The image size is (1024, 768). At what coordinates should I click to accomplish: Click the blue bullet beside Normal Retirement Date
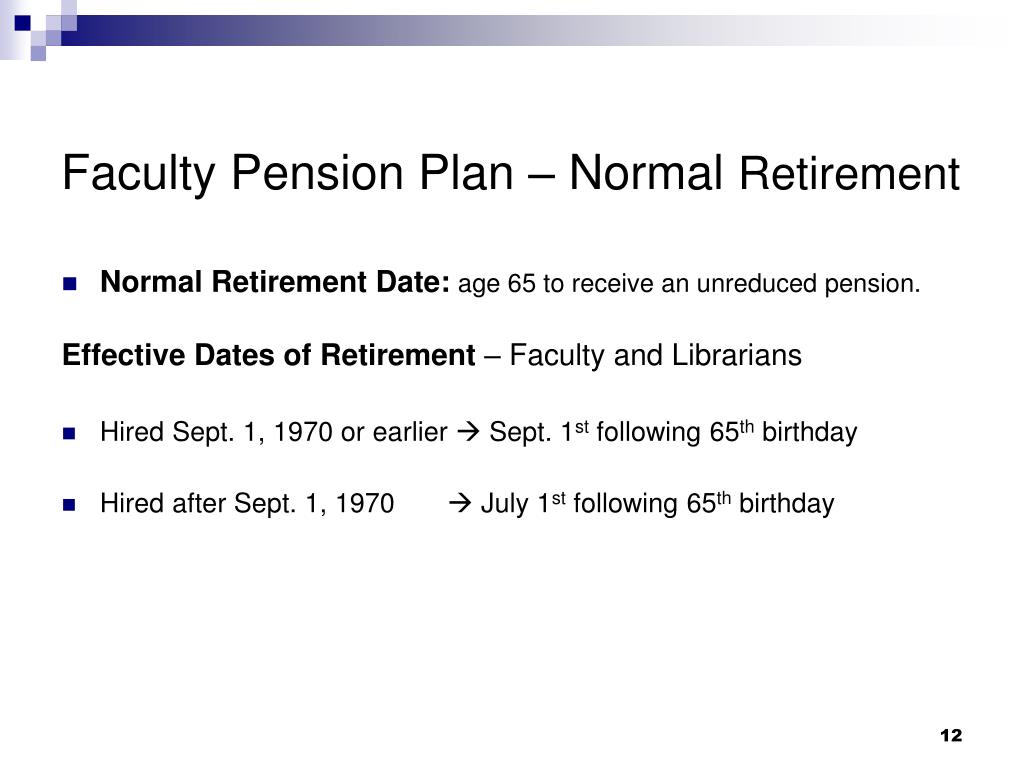70,284
